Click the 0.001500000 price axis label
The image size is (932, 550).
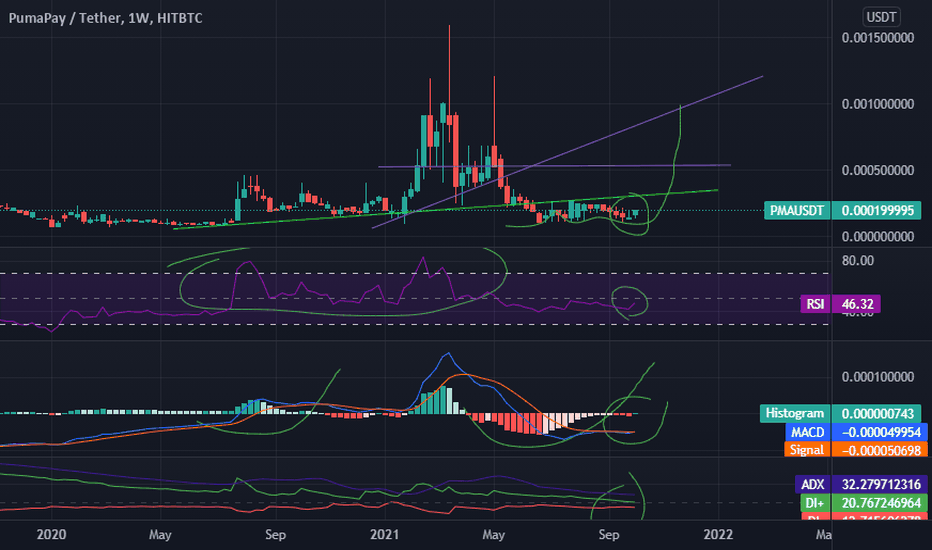pos(878,38)
